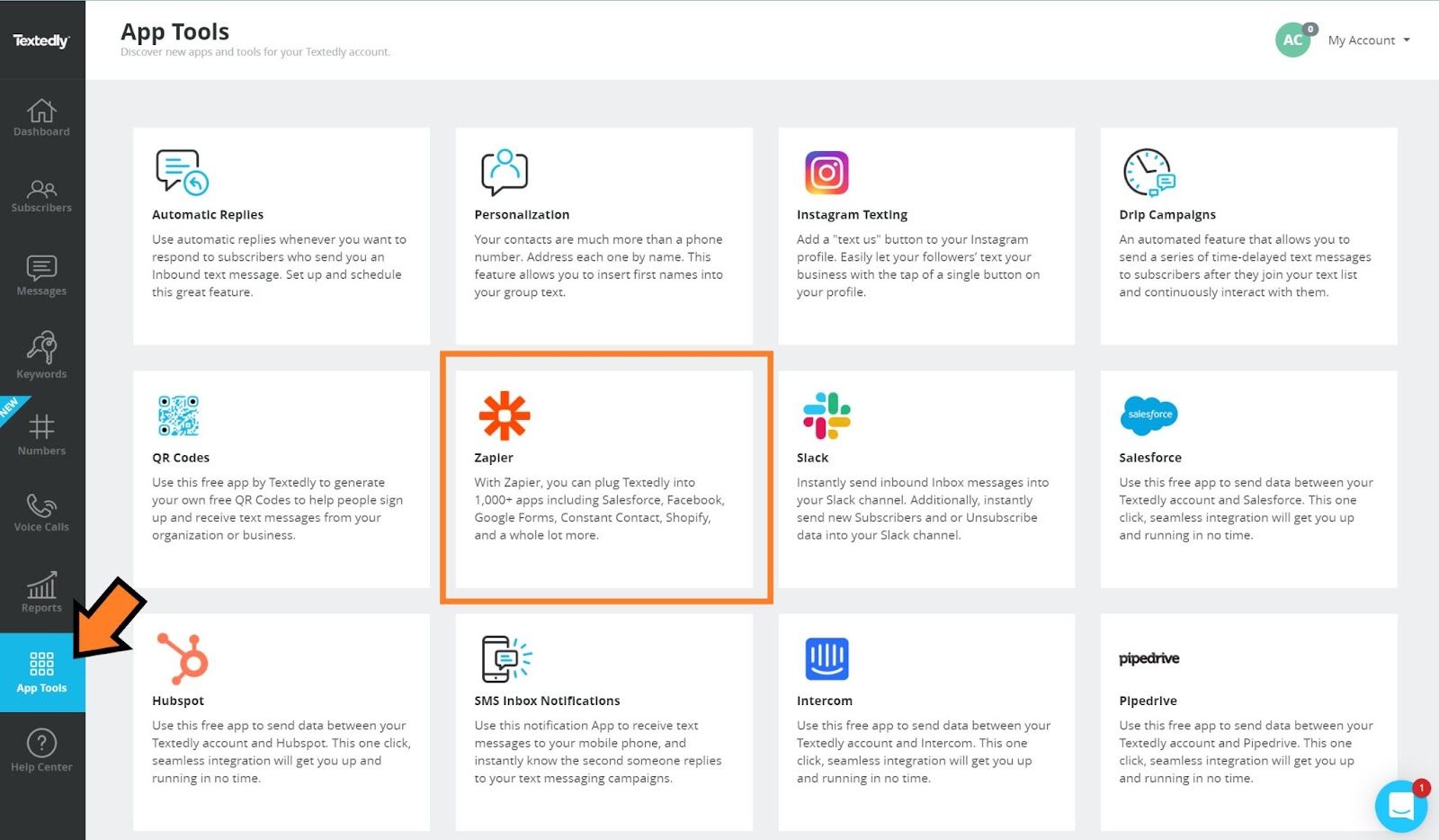The height and width of the screenshot is (840, 1439).
Task: Click the Zapier asterisk logo
Action: [x=505, y=416]
